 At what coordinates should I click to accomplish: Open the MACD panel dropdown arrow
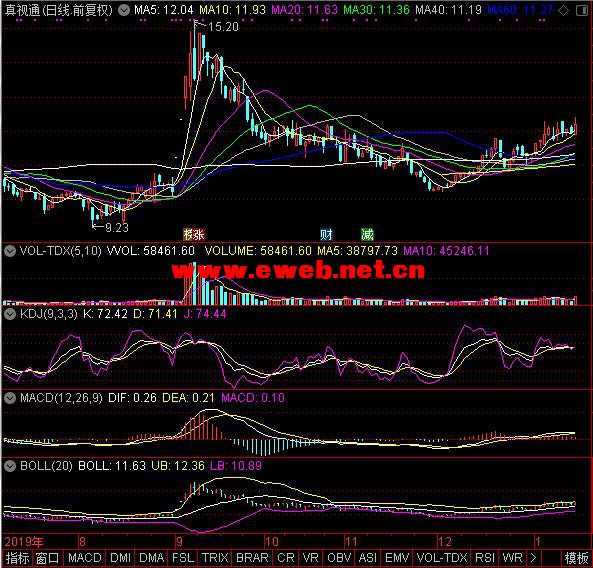click(9, 398)
